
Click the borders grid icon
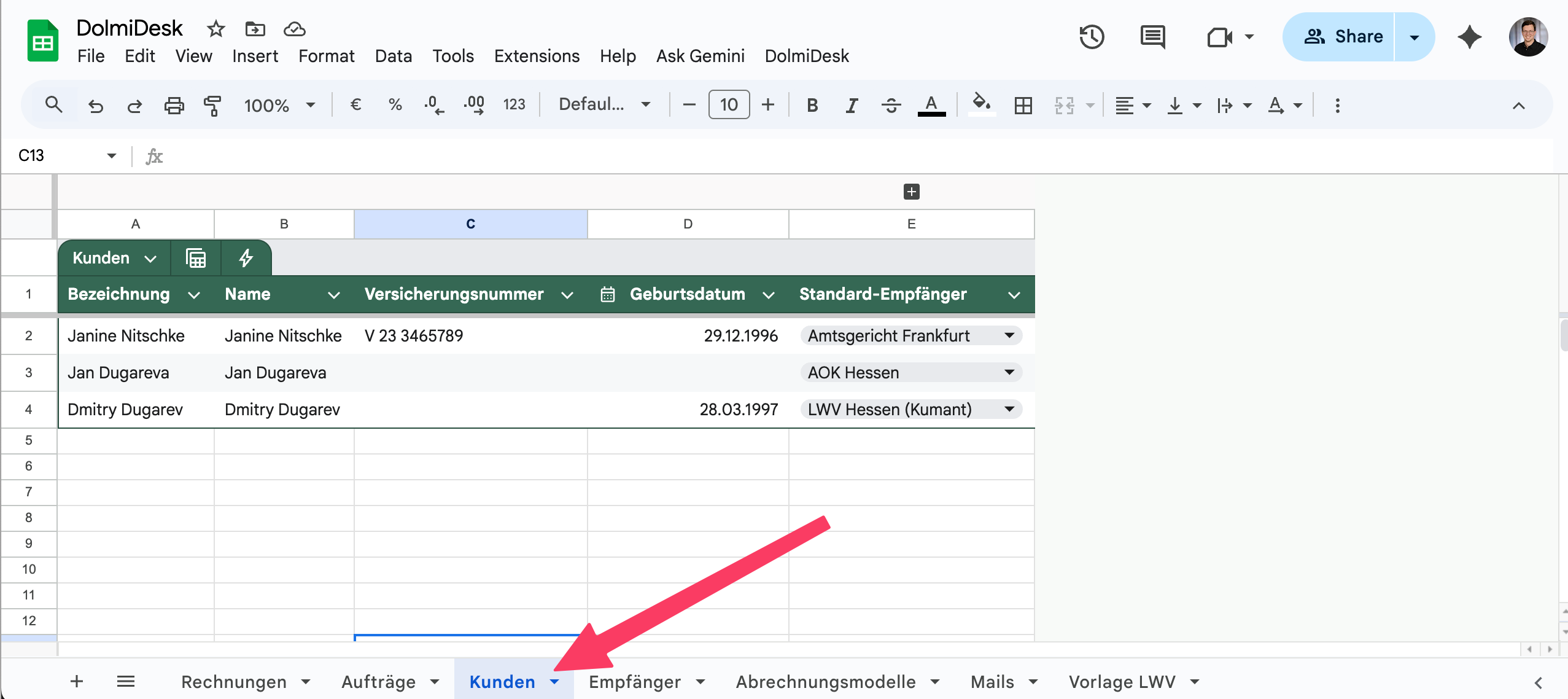coord(1023,105)
